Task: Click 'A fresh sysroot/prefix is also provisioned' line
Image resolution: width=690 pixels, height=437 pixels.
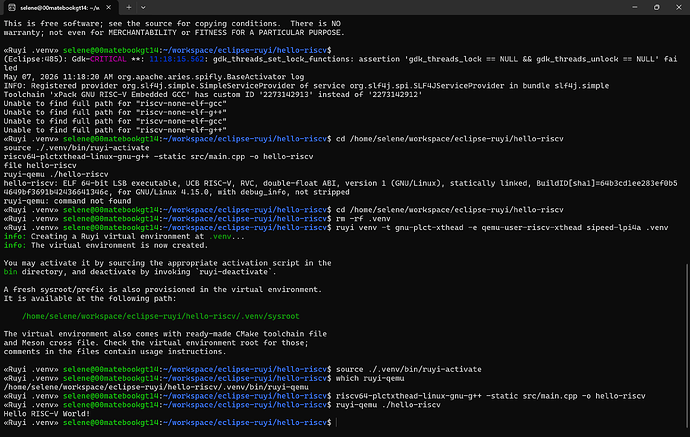Action: tap(163, 290)
